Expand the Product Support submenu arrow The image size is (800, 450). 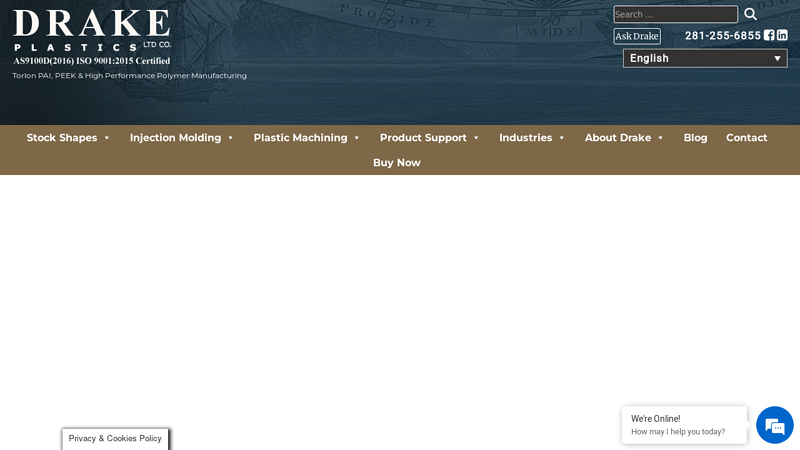(x=476, y=138)
